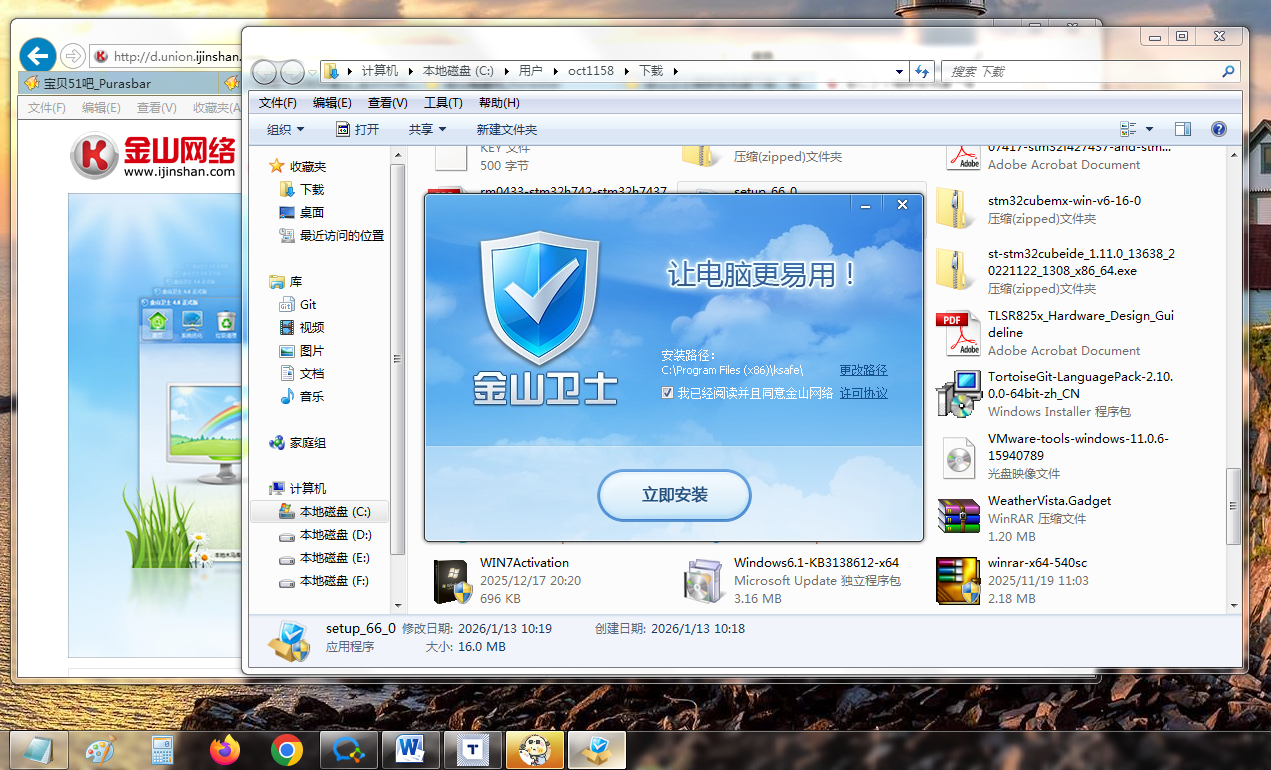Open the Explorer help icon
The height and width of the screenshot is (770, 1271).
(1218, 129)
